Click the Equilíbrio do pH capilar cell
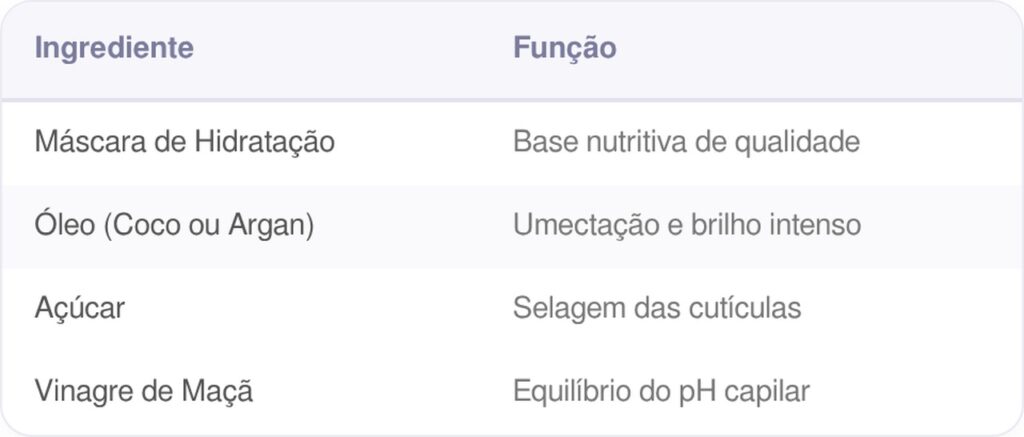This screenshot has width=1024, height=437. point(661,390)
